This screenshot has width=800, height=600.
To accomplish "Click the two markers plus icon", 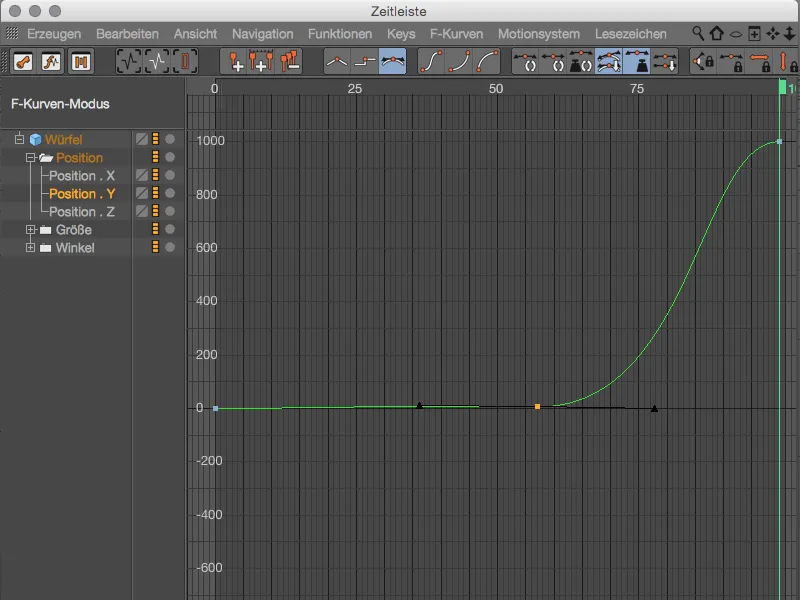I will click(x=261, y=62).
